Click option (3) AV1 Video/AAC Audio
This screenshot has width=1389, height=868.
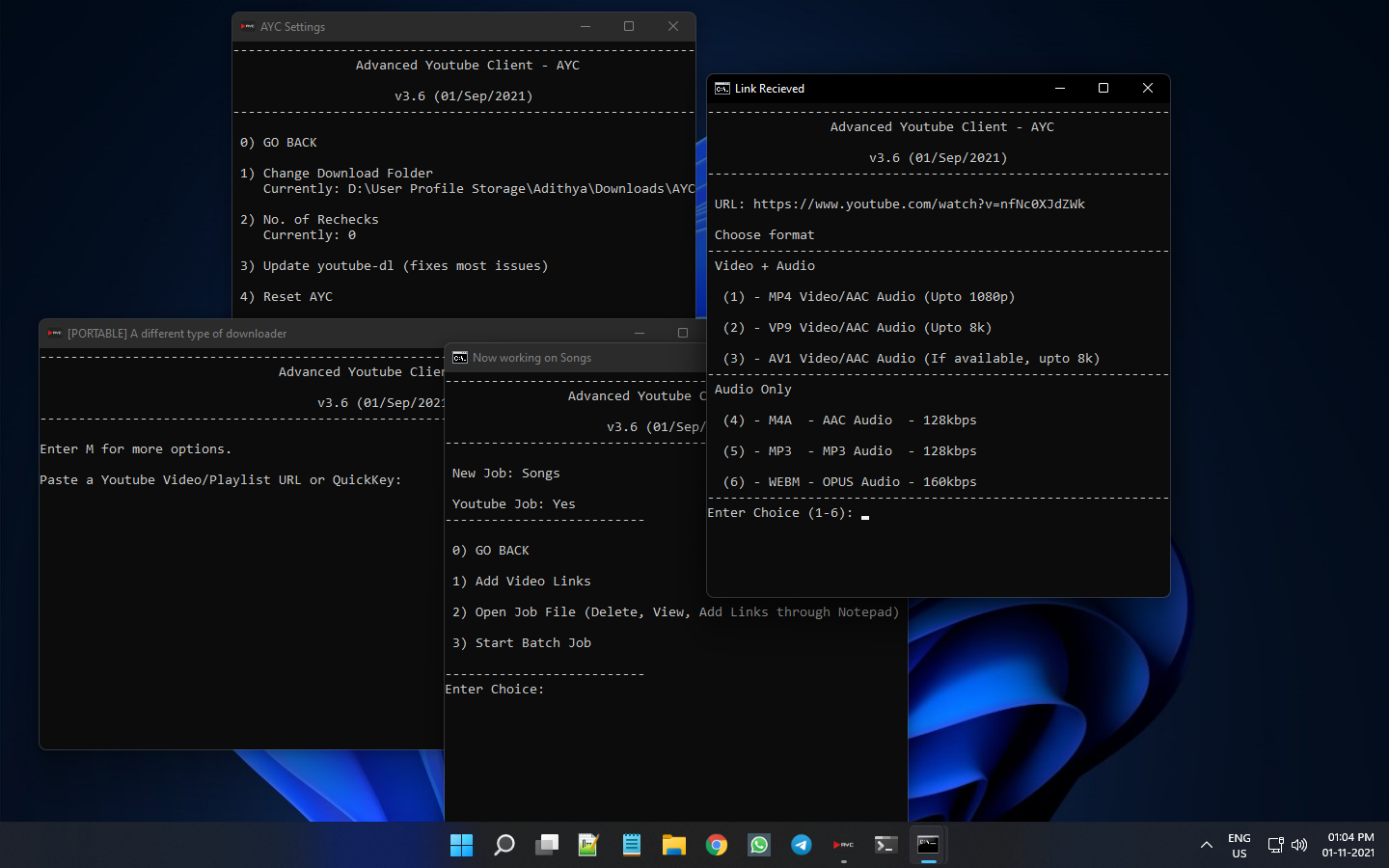click(x=912, y=359)
